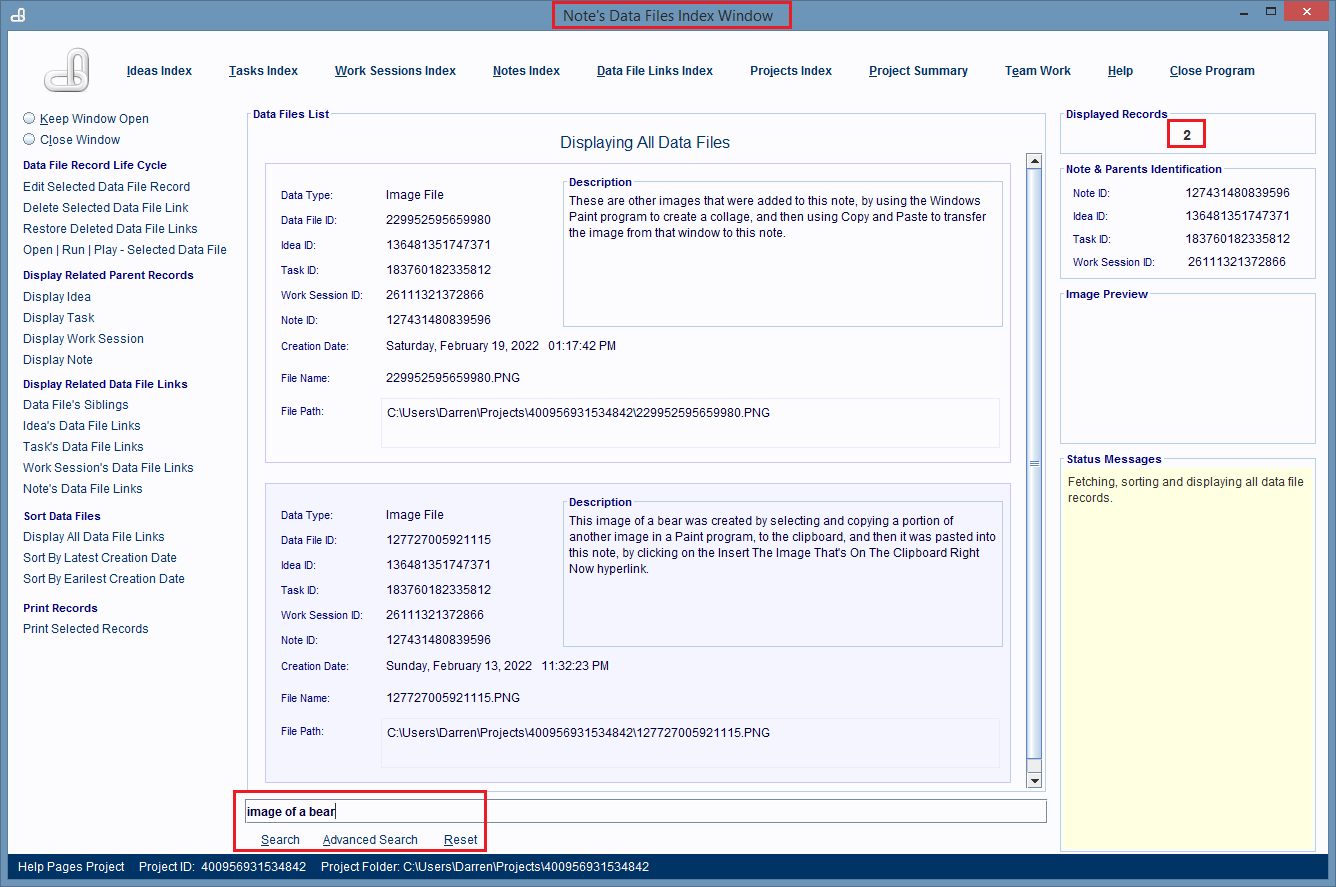
Task: Open the Tasks Index menu
Action: pyautogui.click(x=263, y=71)
